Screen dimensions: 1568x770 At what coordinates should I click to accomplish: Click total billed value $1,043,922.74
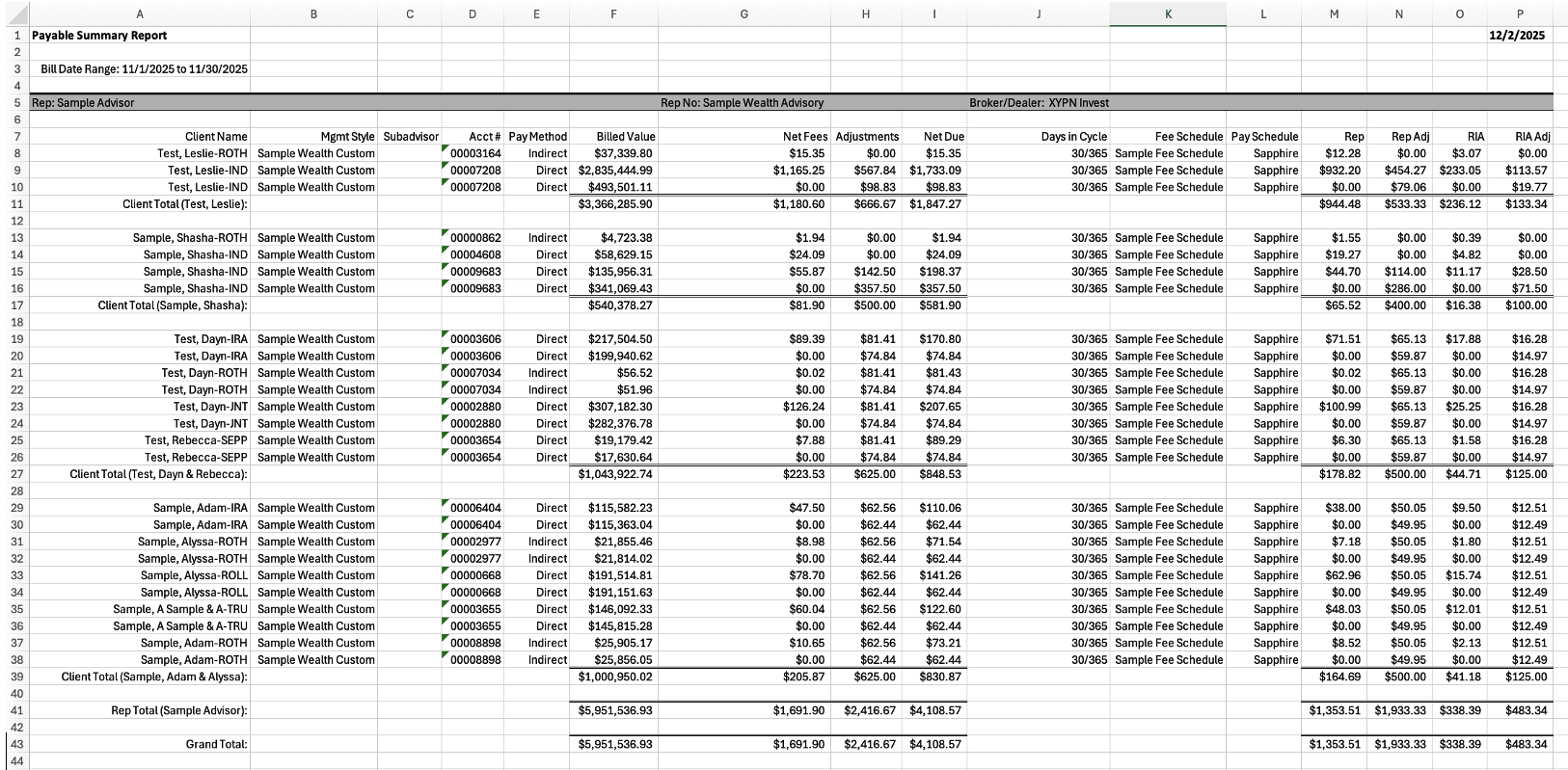[615, 474]
